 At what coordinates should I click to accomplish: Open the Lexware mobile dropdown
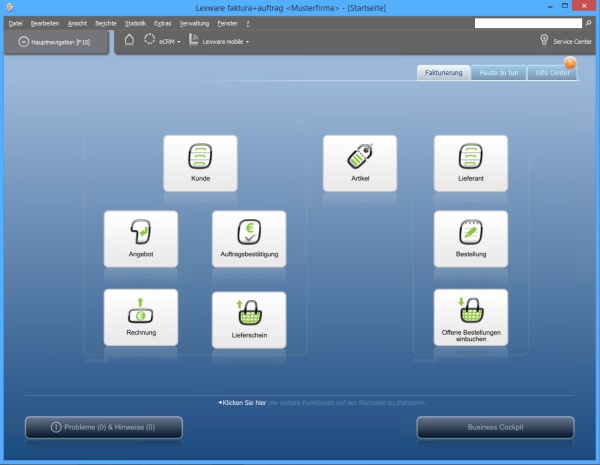pos(219,41)
